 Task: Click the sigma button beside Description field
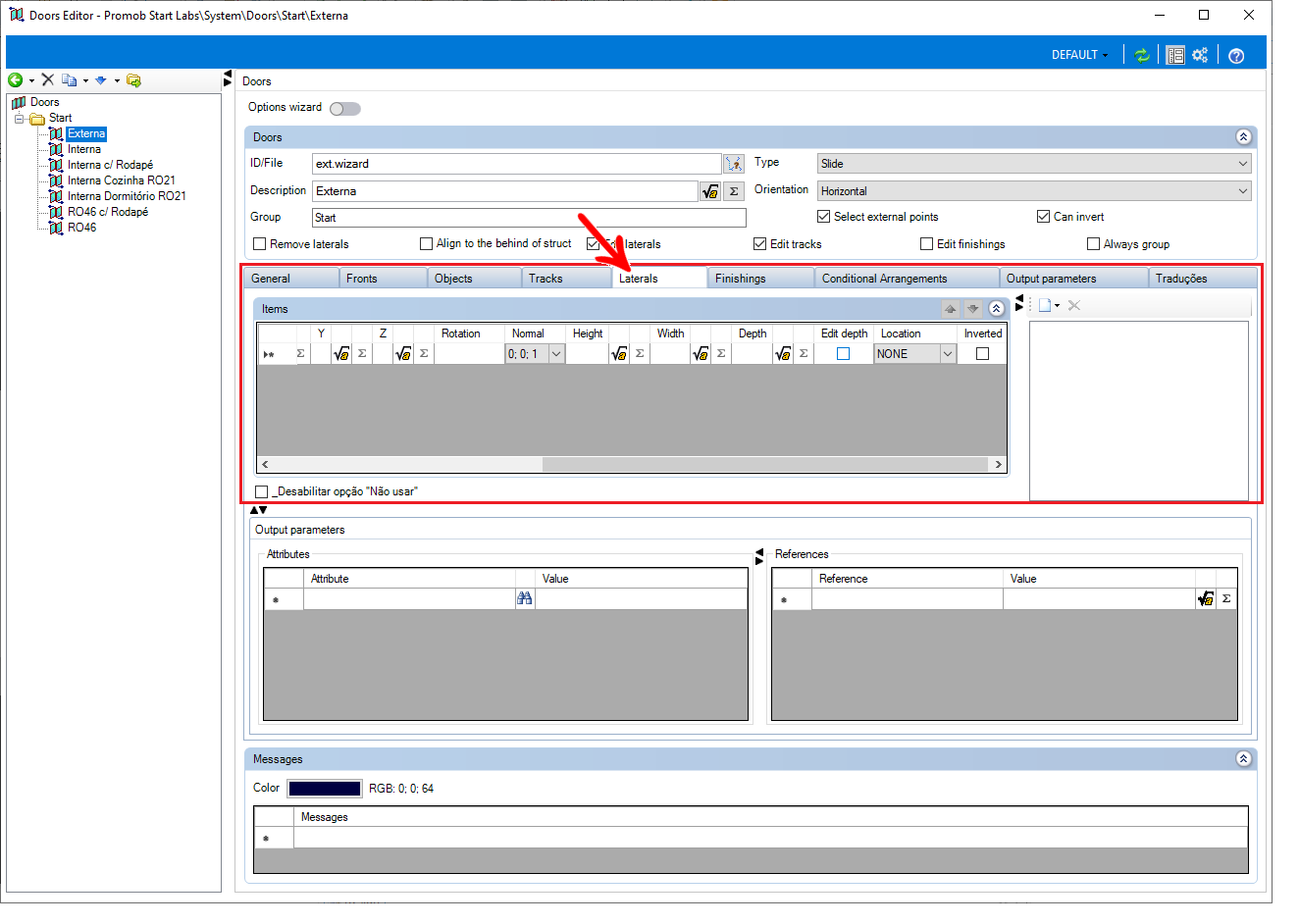click(734, 191)
